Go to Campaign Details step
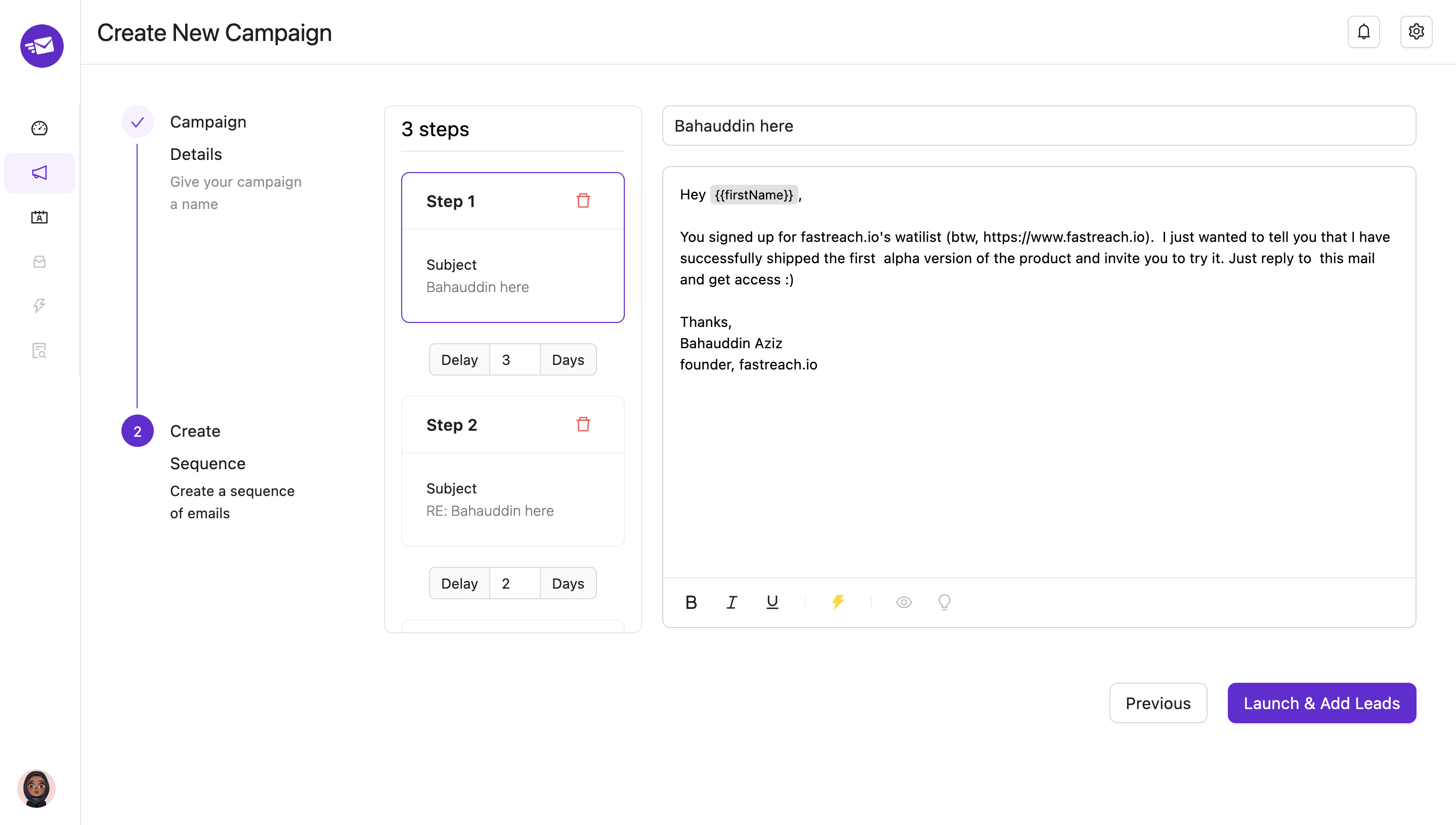Viewport: 1456px width, 825px height. click(x=208, y=138)
